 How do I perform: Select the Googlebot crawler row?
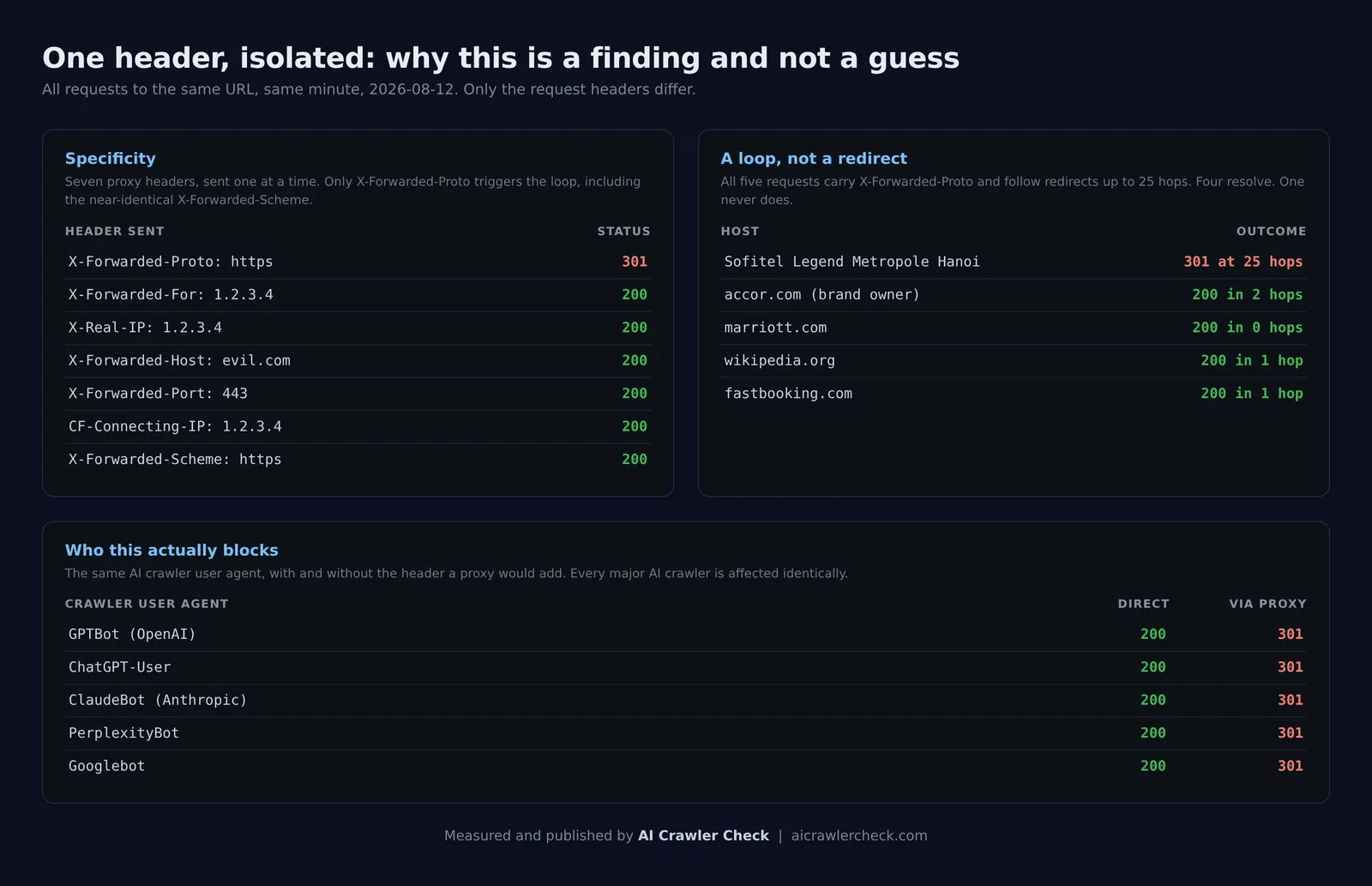coord(686,766)
